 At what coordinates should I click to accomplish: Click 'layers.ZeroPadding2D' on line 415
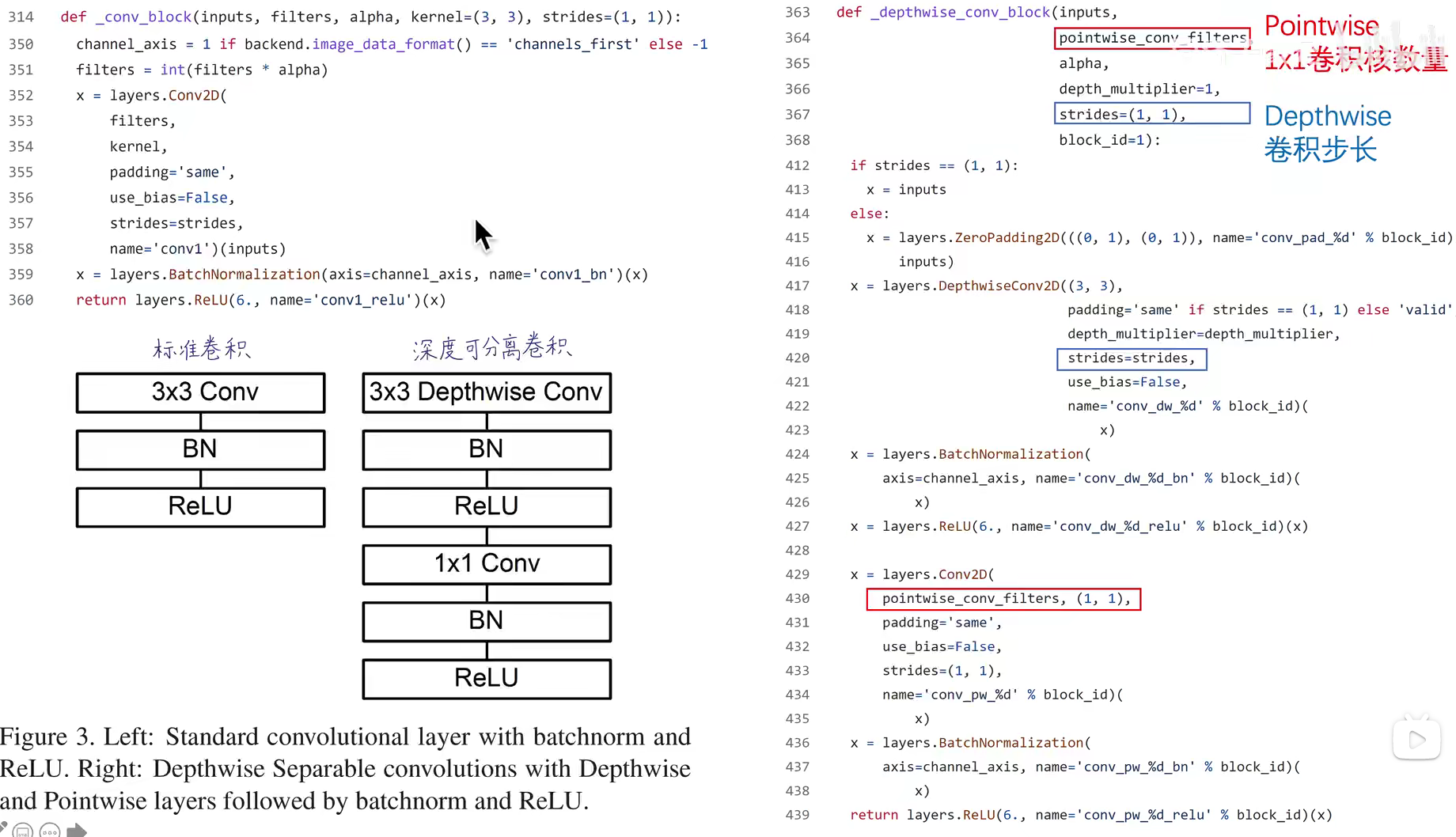[980, 237]
